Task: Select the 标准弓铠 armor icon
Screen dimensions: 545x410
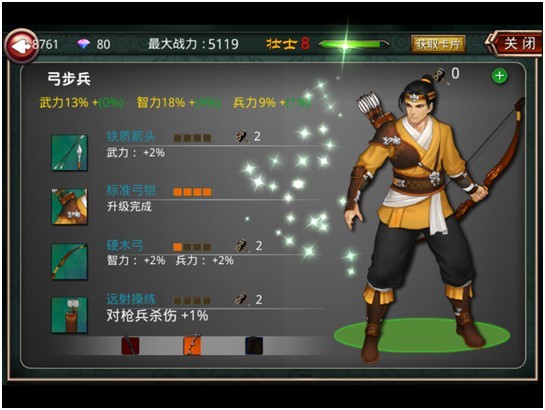Action: [70, 206]
